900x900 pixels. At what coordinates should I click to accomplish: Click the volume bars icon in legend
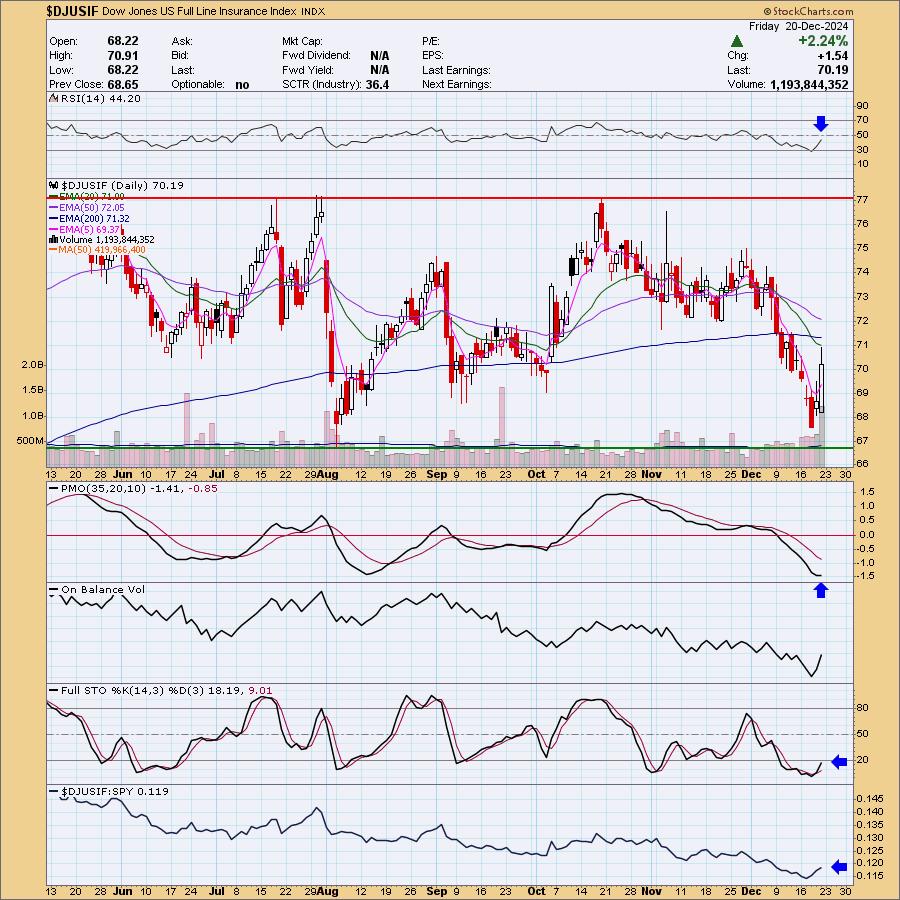54,240
